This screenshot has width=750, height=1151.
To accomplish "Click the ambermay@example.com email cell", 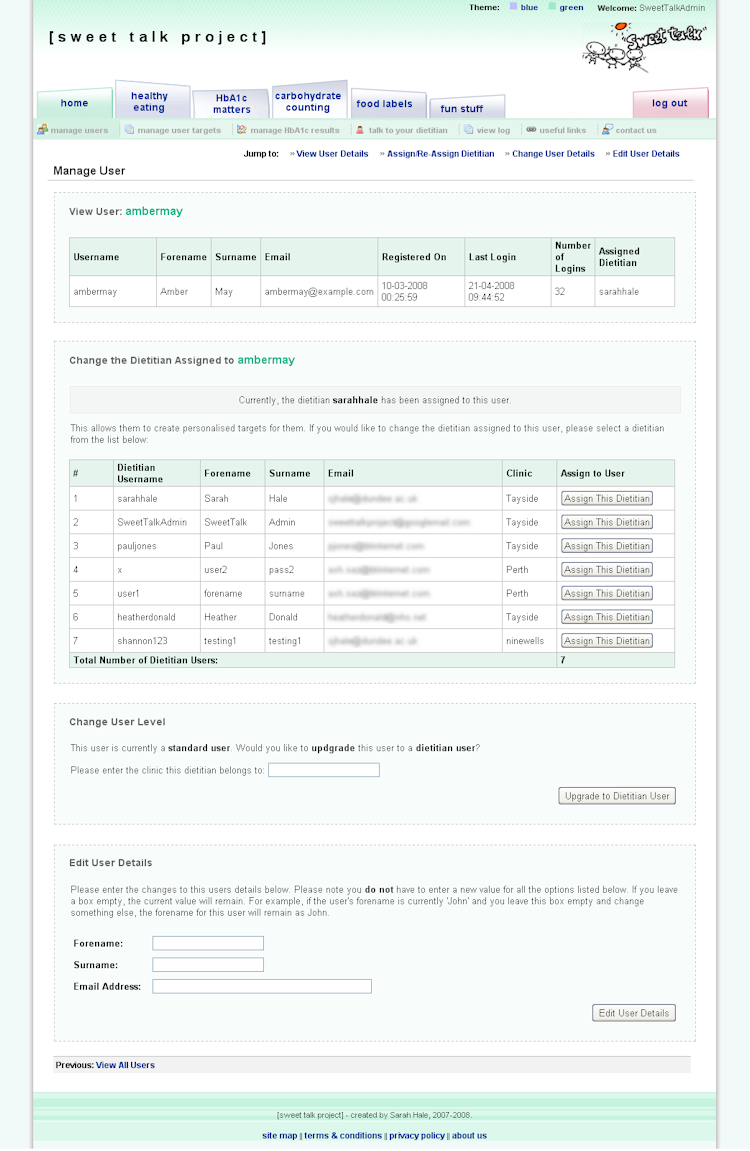I will coord(319,291).
